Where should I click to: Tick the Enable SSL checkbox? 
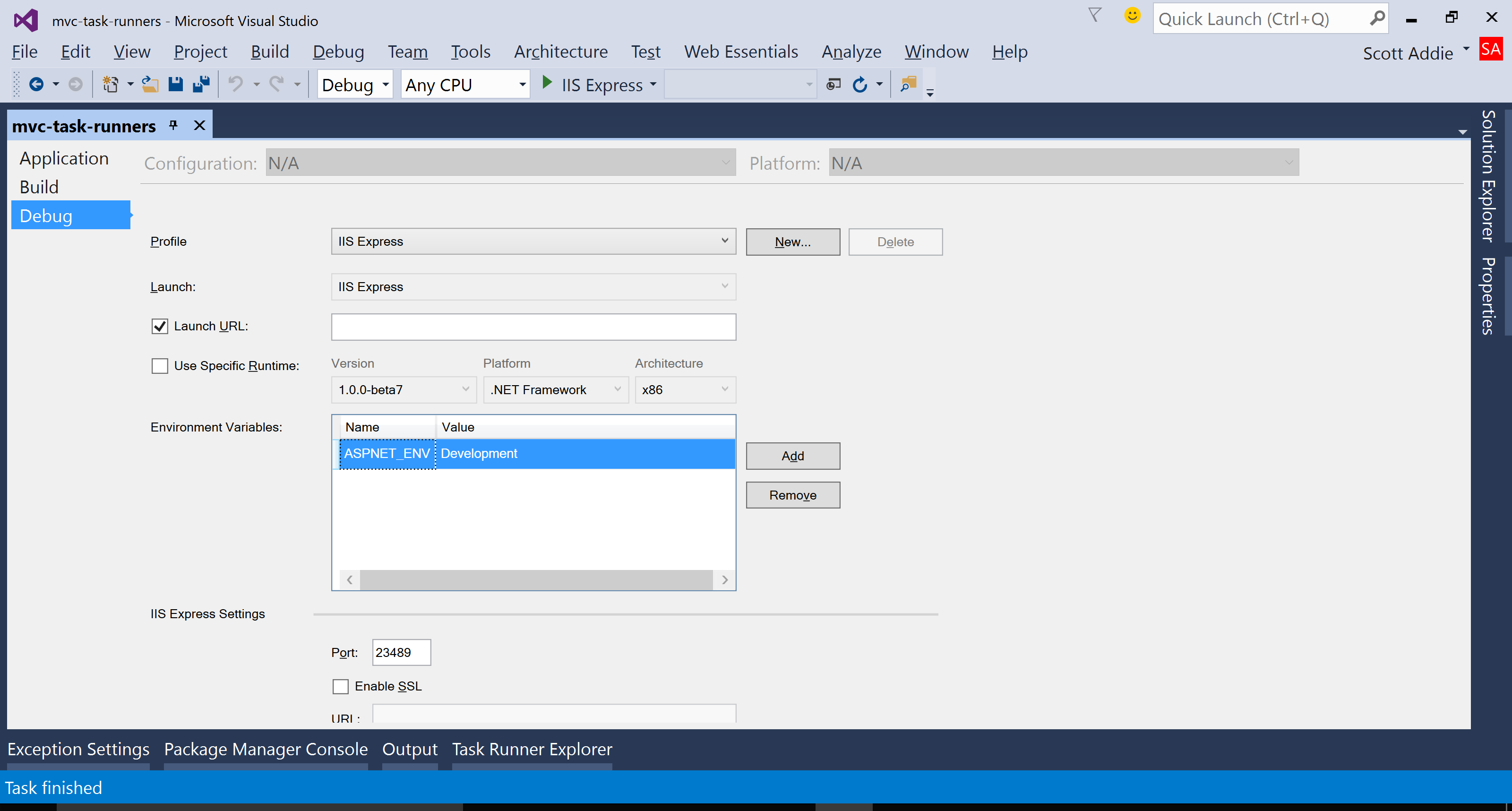[340, 687]
